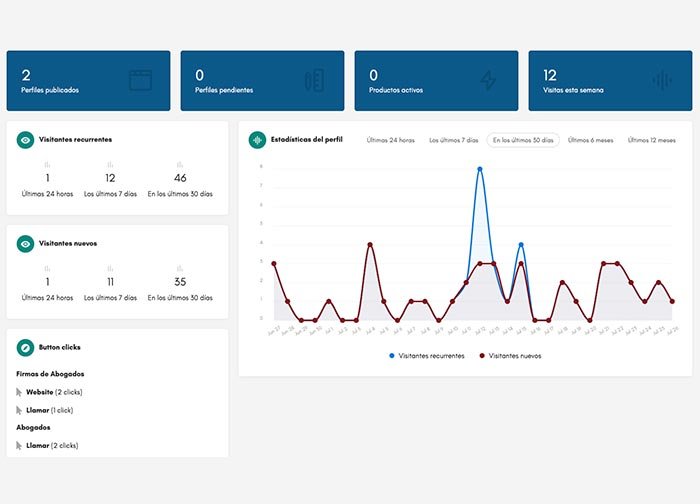700x504 pixels.
Task: Select En los últimos 30 días range
Action: (x=523, y=140)
